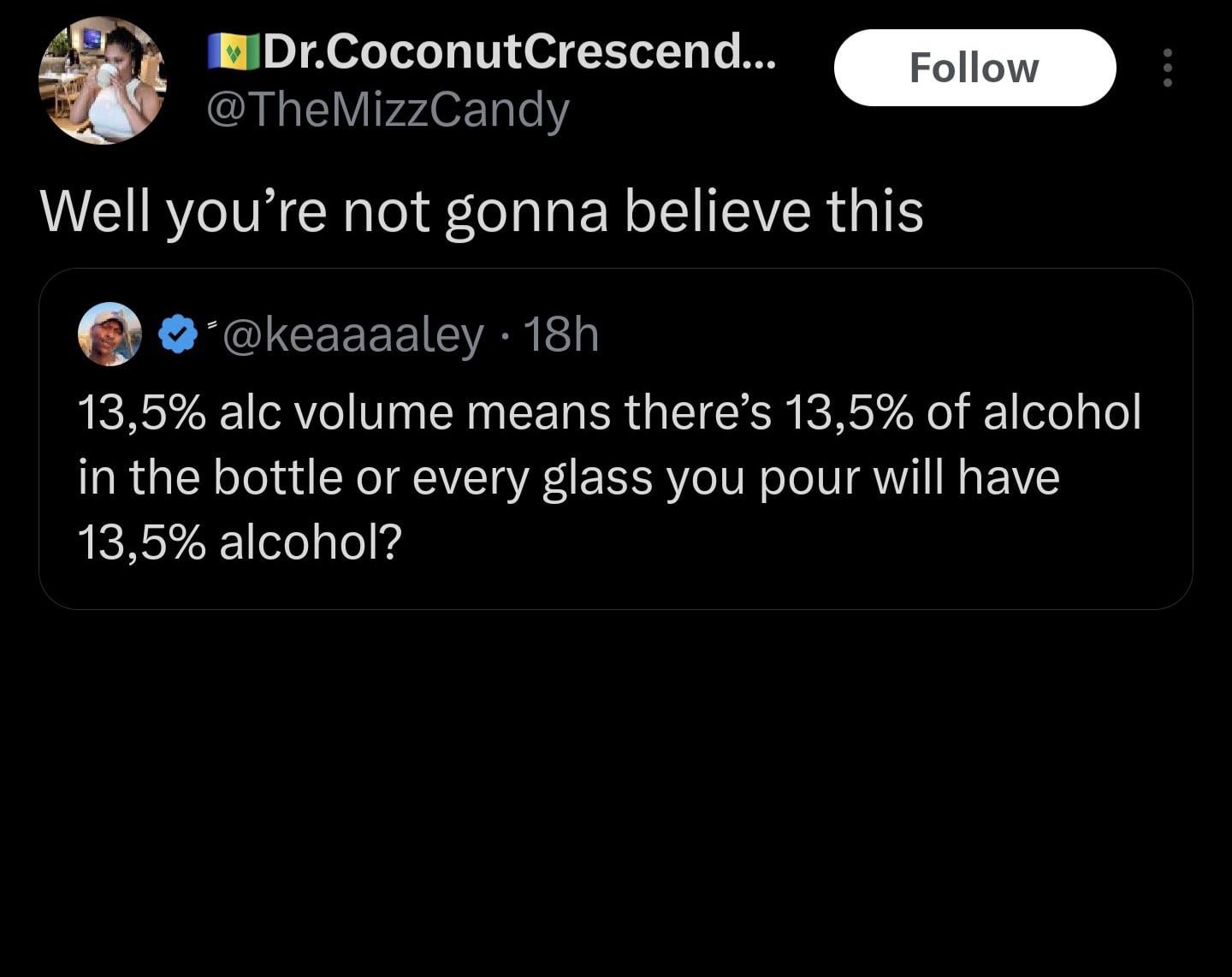
Task: Select the "Well you're not gonna believe this" text
Action: point(482,211)
